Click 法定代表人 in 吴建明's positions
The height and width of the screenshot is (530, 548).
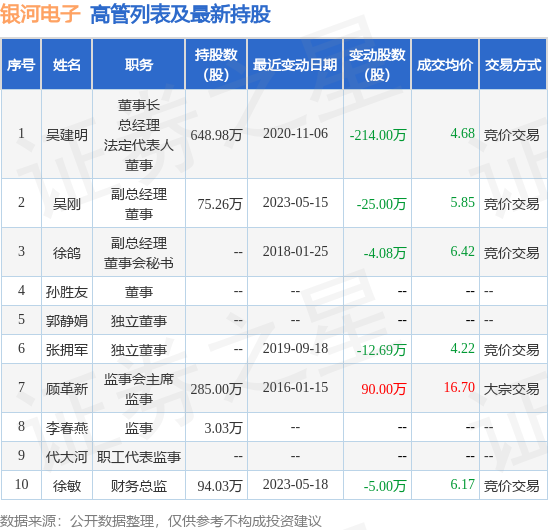click(139, 145)
